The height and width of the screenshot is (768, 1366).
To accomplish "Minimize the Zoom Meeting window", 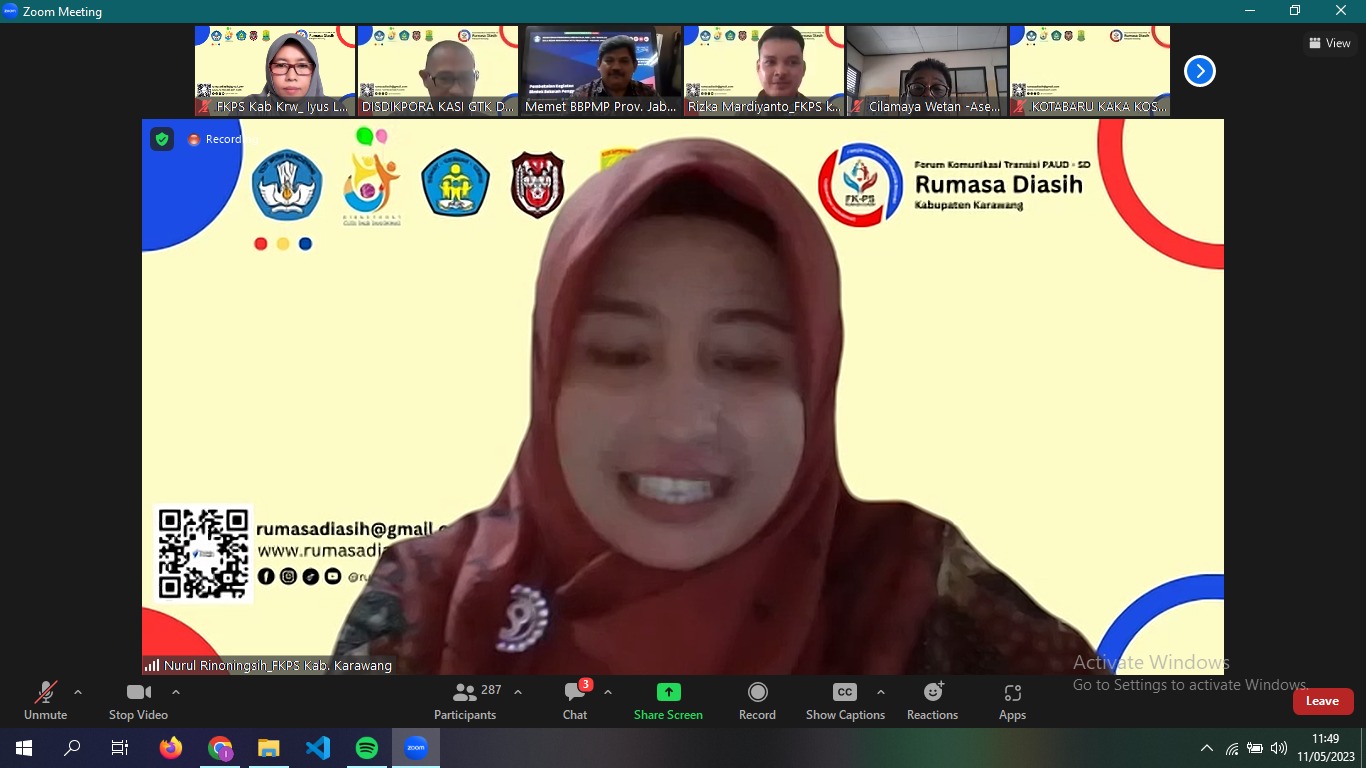I will [1250, 11].
